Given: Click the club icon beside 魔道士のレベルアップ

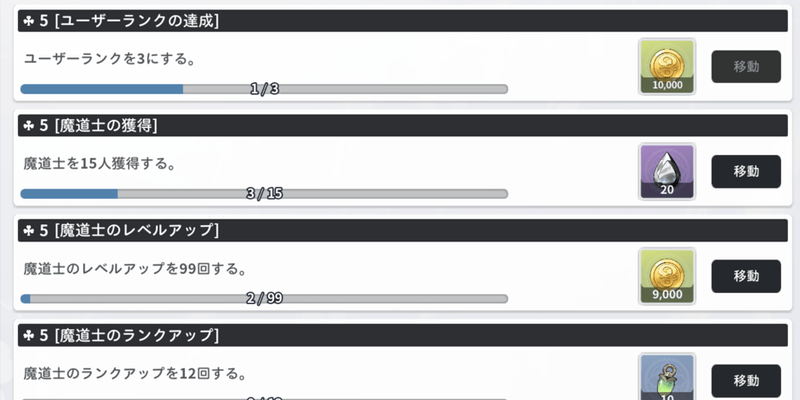Looking at the screenshot, I should tap(28, 231).
